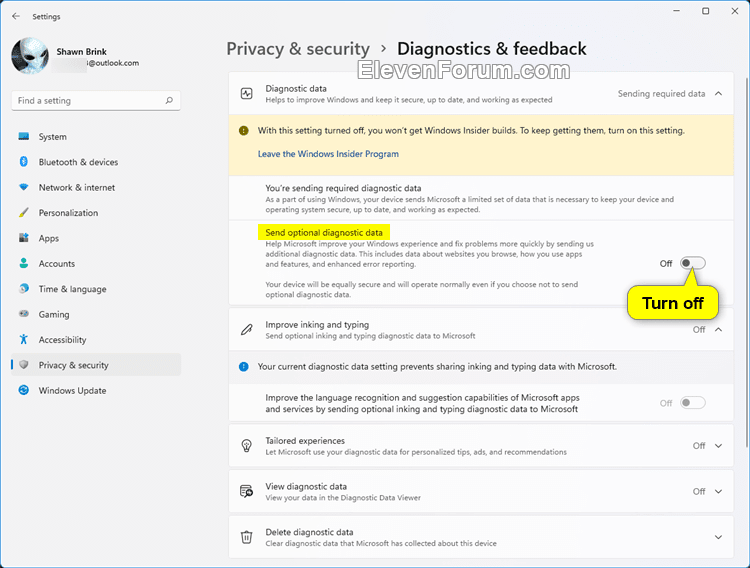Click the search magnifier icon
Image resolution: width=750 pixels, height=568 pixels.
(x=169, y=100)
